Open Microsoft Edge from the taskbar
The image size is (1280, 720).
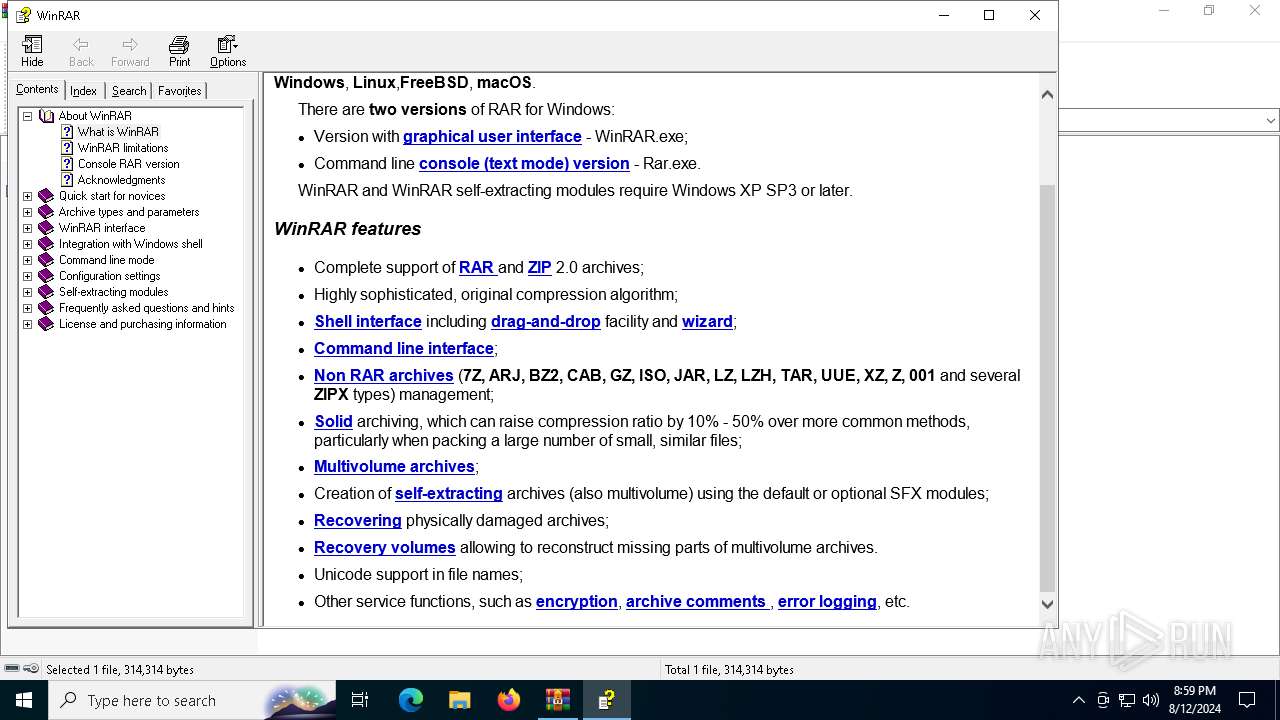click(x=411, y=700)
